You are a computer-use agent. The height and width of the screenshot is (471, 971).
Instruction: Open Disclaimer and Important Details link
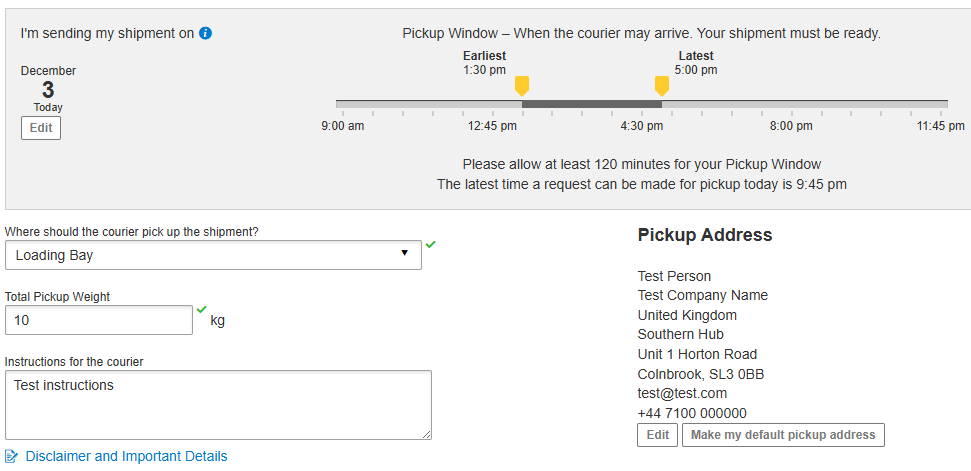126,457
